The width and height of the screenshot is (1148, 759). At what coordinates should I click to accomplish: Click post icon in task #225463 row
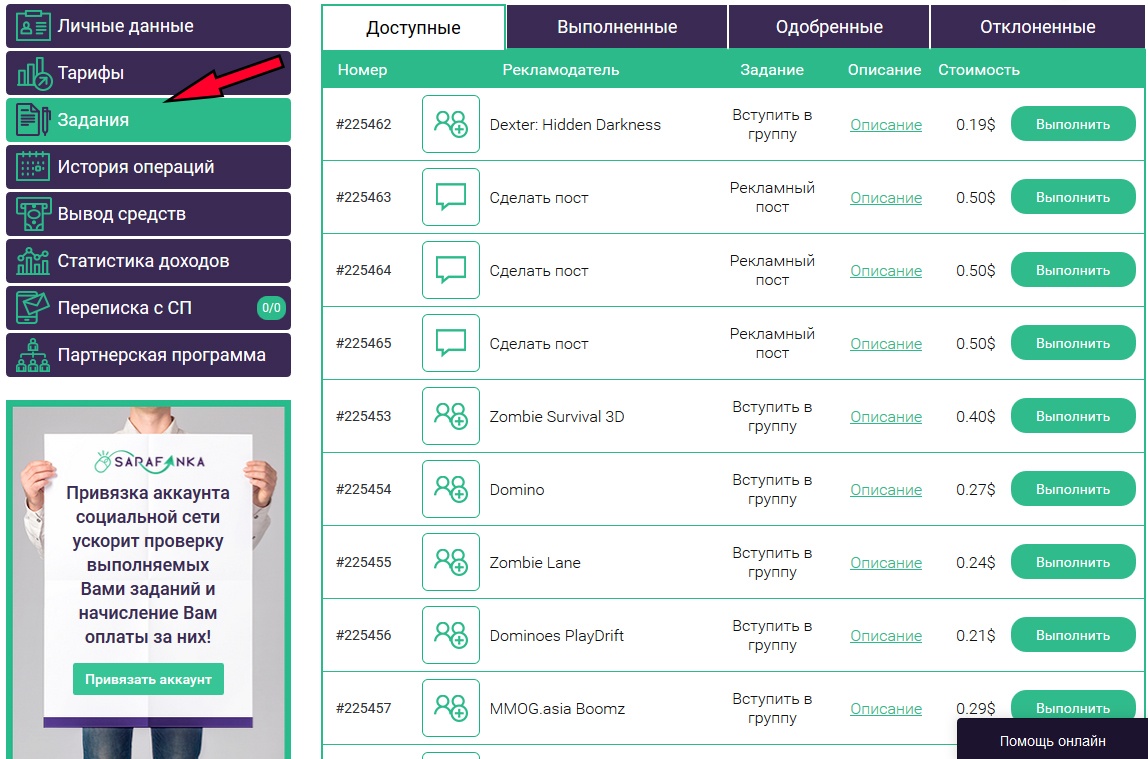(451, 197)
